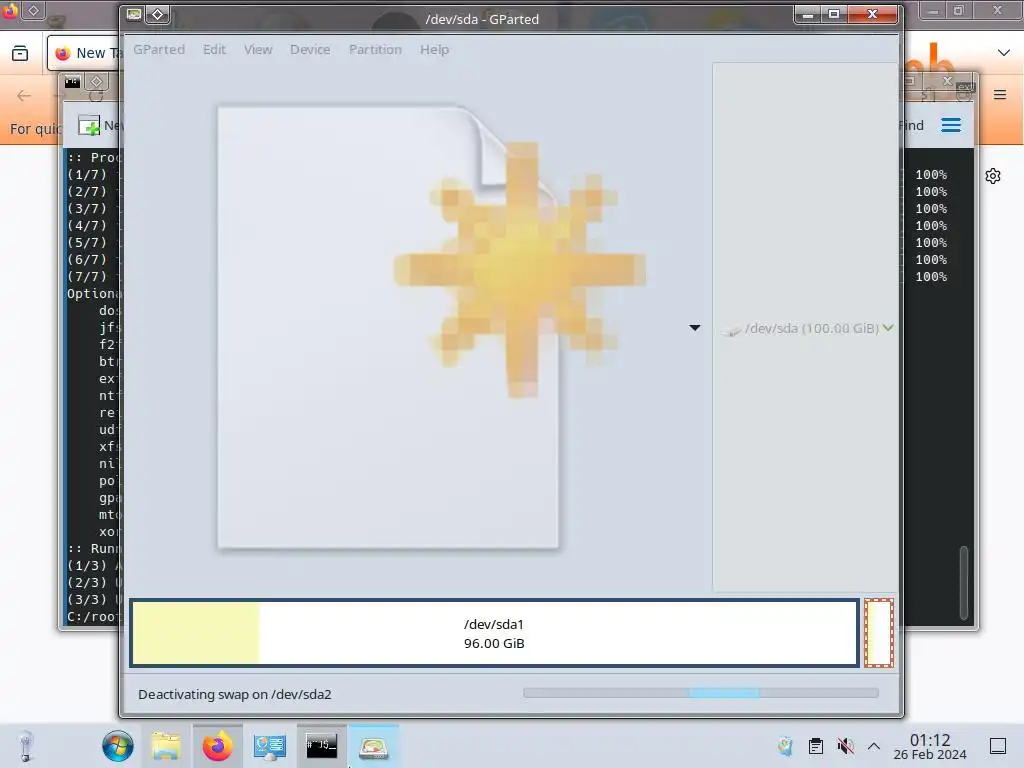
Task: Click the terminal window's diamond pin button
Action: pyautogui.click(x=96, y=82)
